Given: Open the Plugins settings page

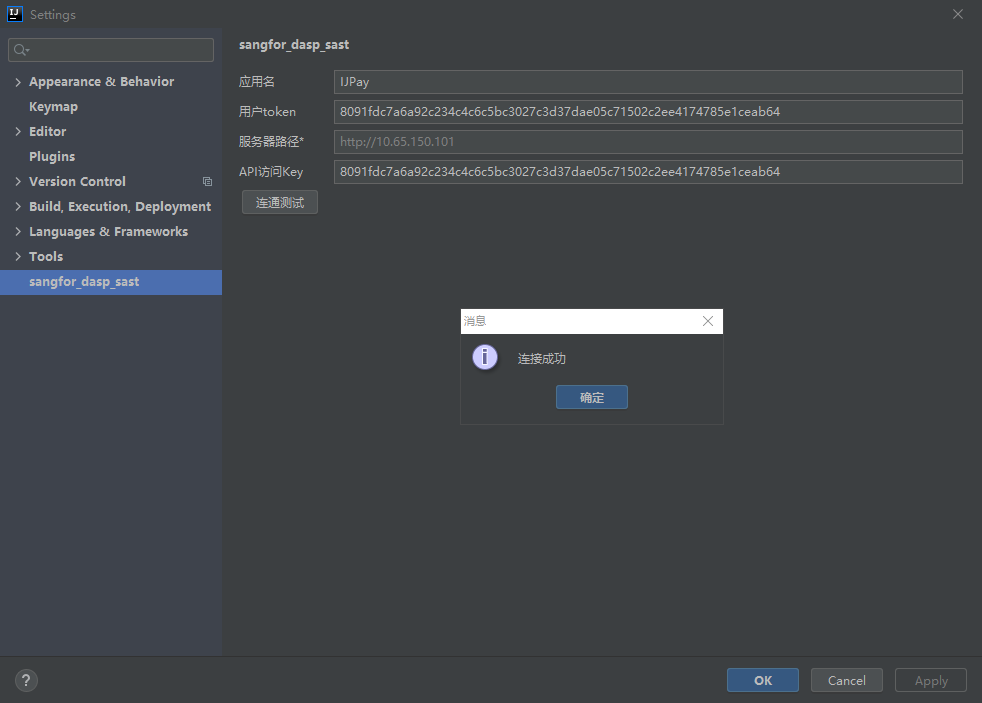Looking at the screenshot, I should (x=52, y=157).
